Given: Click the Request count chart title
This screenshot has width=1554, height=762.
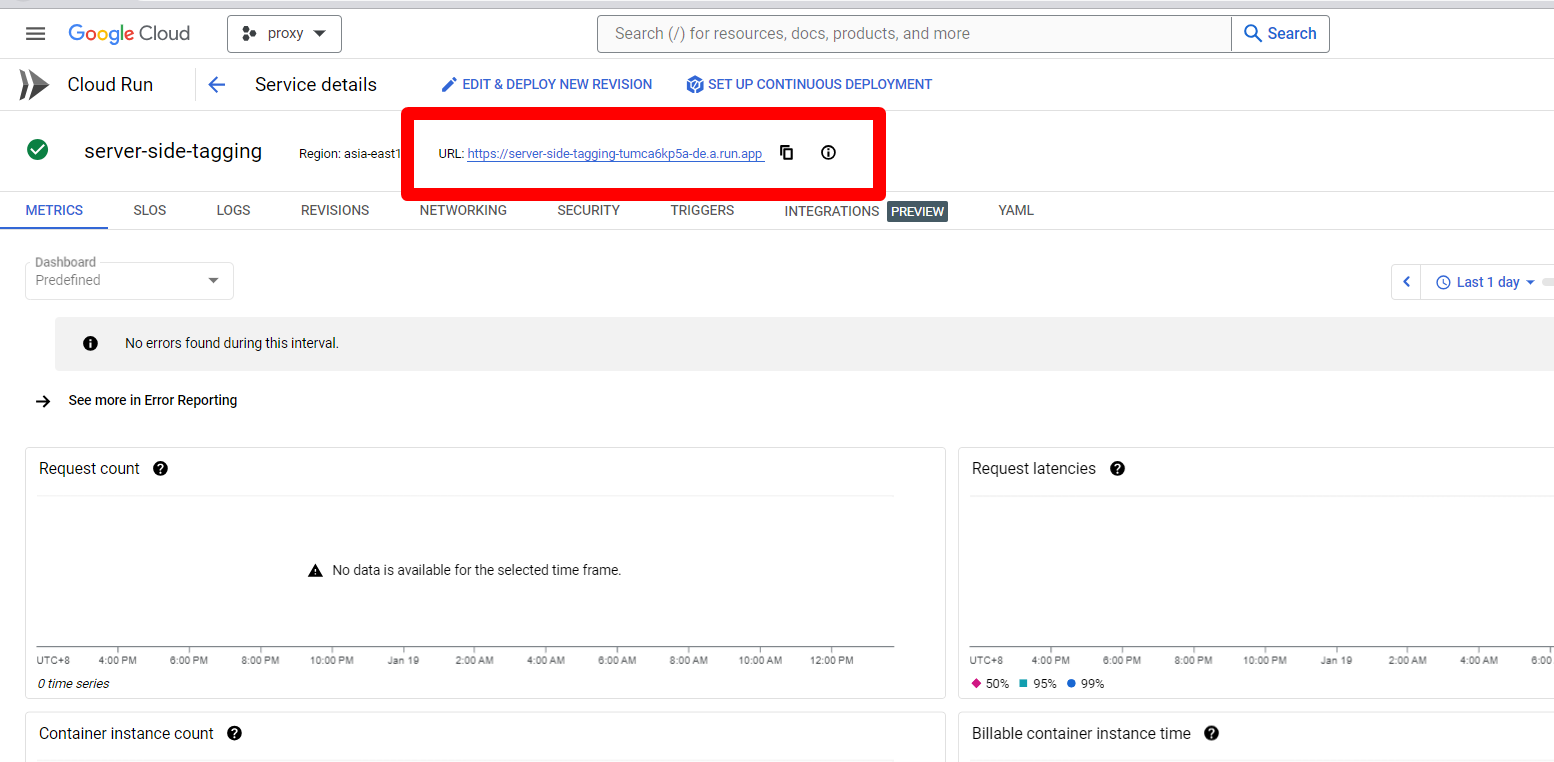Looking at the screenshot, I should 89,468.
